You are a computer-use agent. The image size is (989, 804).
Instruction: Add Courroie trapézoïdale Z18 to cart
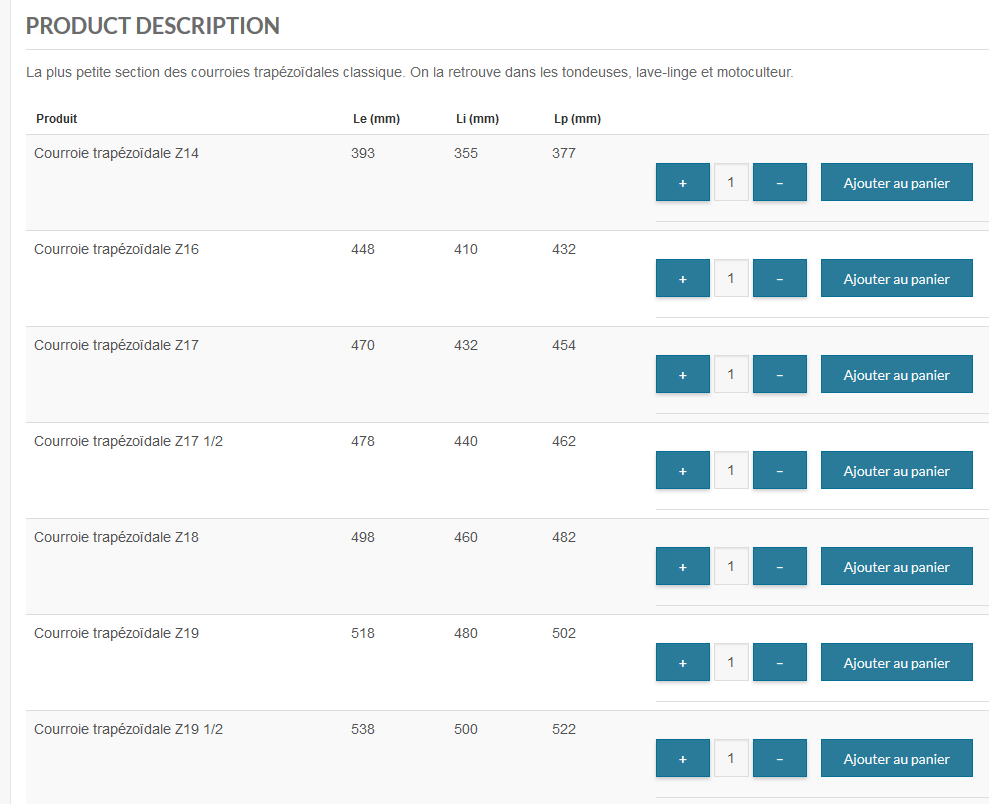click(896, 567)
